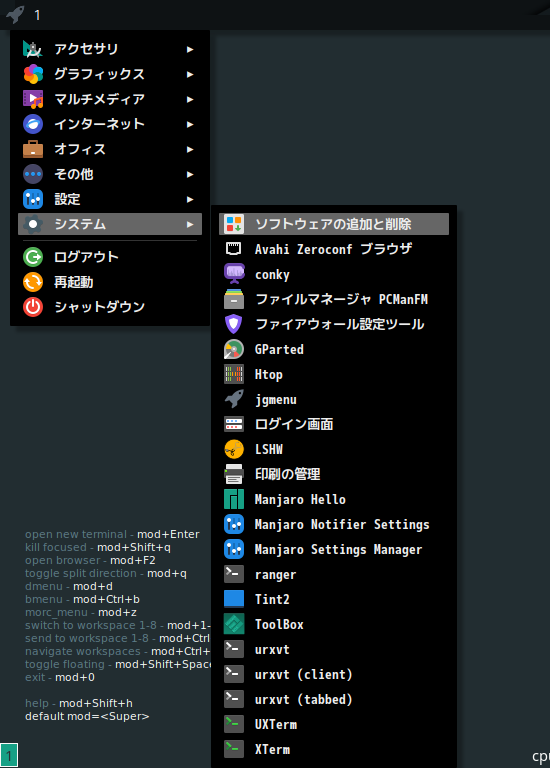Click the ToolBox green icon
Viewport: 550px width, 768px height.
coord(234,624)
